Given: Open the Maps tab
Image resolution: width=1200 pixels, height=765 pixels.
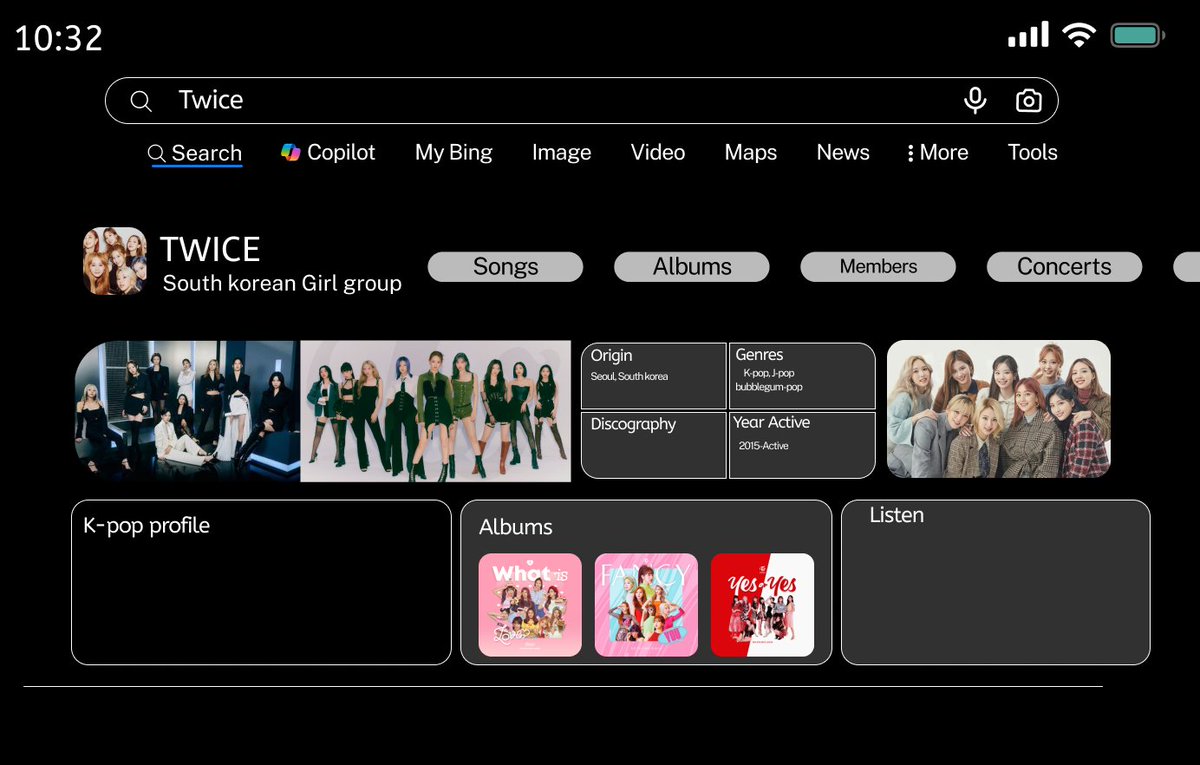Looking at the screenshot, I should click(751, 152).
